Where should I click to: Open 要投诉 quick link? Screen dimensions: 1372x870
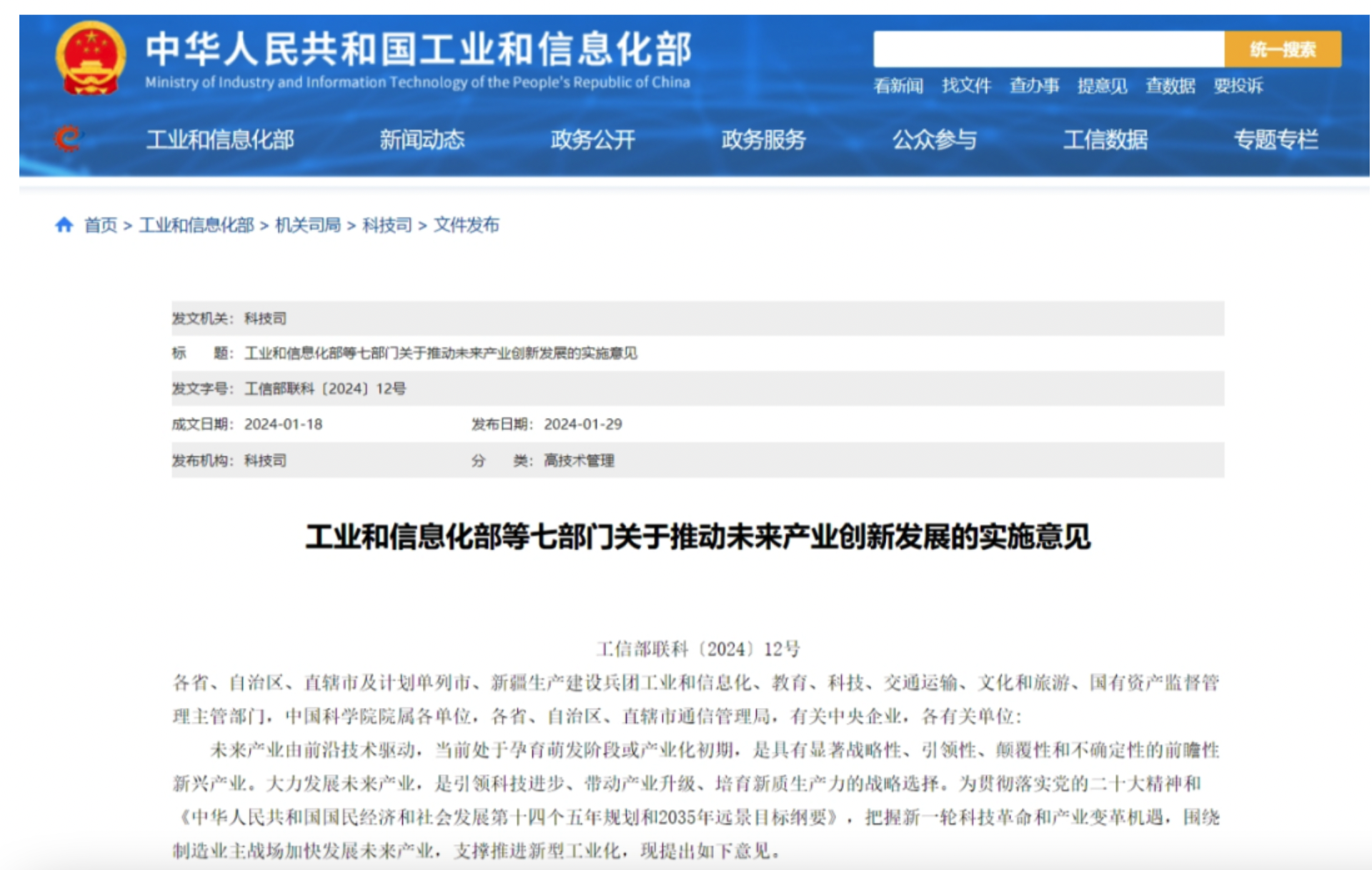pyautogui.click(x=1238, y=86)
